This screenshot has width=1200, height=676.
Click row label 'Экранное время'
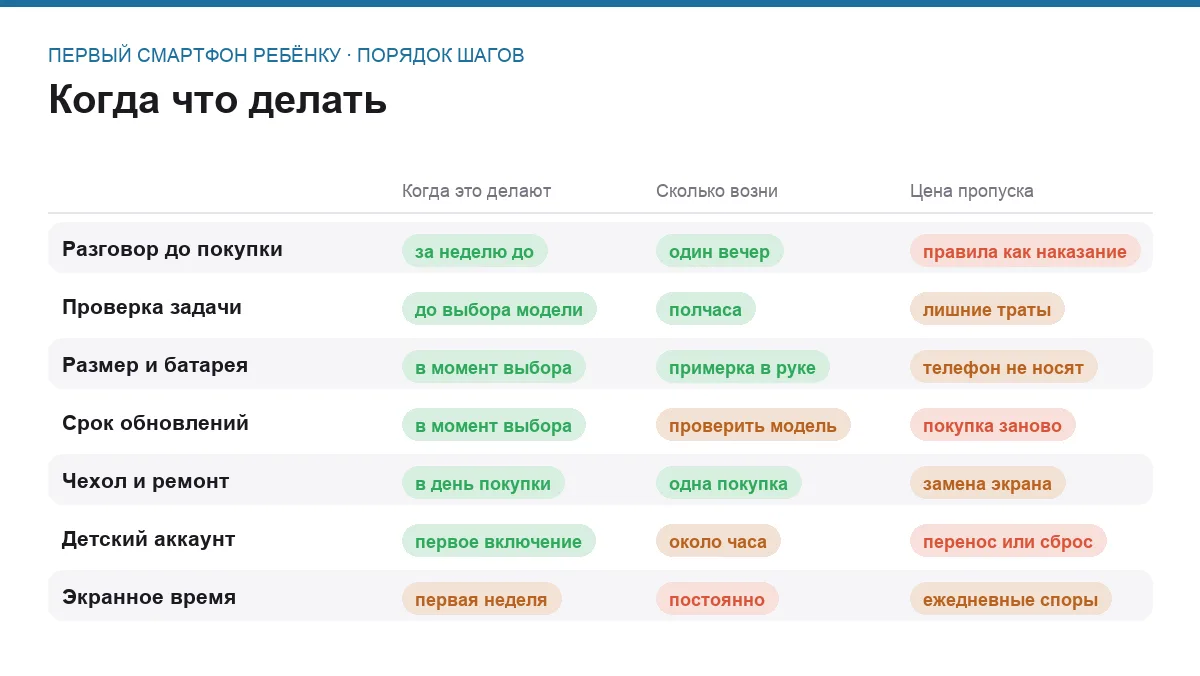click(x=149, y=597)
